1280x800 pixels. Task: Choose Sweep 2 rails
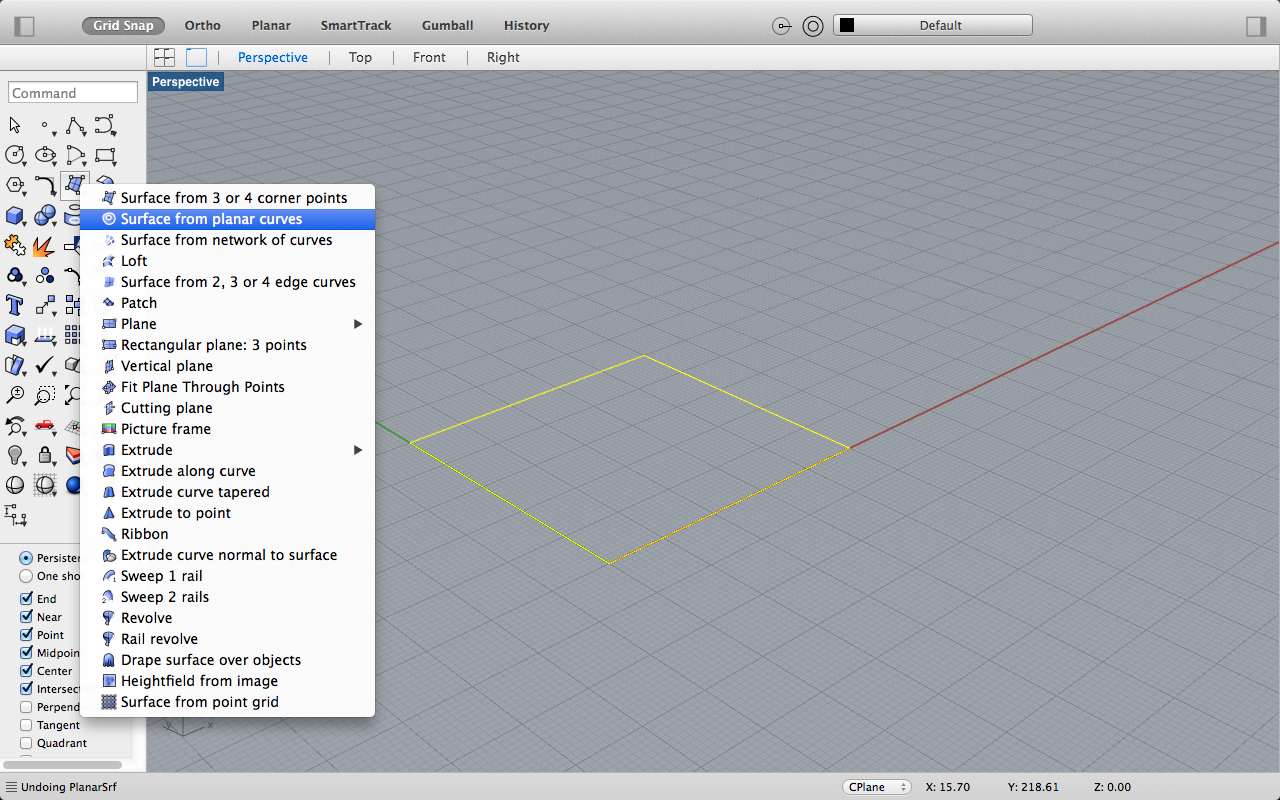[x=227, y=597]
